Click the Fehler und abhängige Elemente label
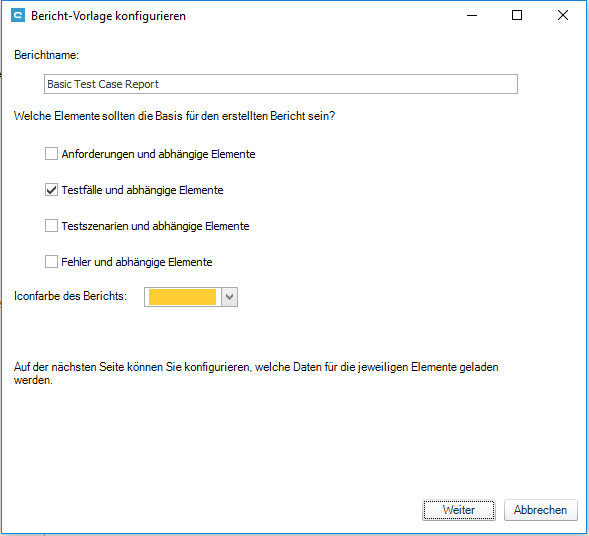 [x=137, y=262]
